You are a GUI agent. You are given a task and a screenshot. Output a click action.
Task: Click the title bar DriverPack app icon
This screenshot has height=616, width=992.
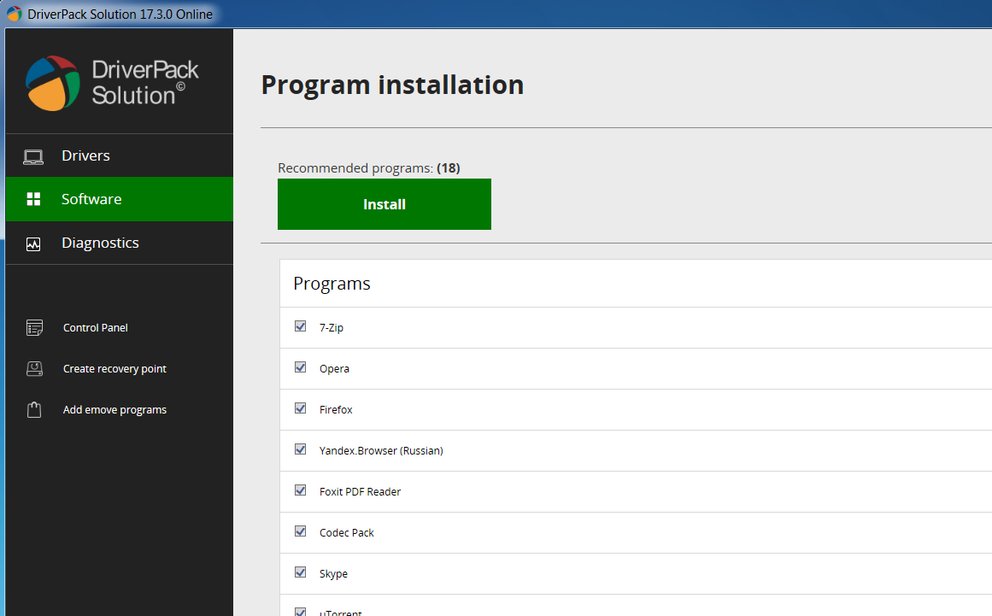[x=14, y=13]
